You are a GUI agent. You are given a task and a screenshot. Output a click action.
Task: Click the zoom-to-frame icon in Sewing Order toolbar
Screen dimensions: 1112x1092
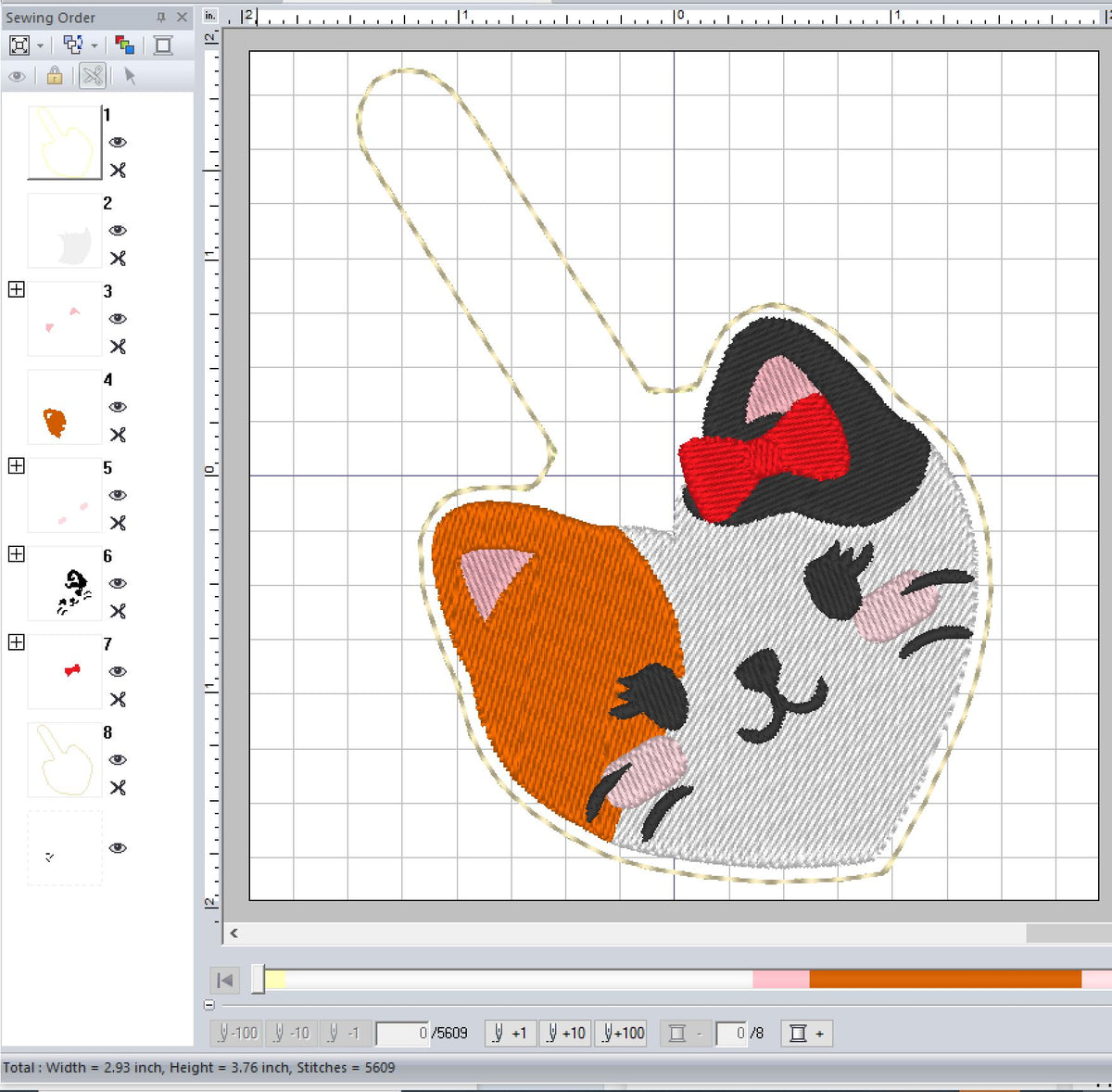[19, 45]
